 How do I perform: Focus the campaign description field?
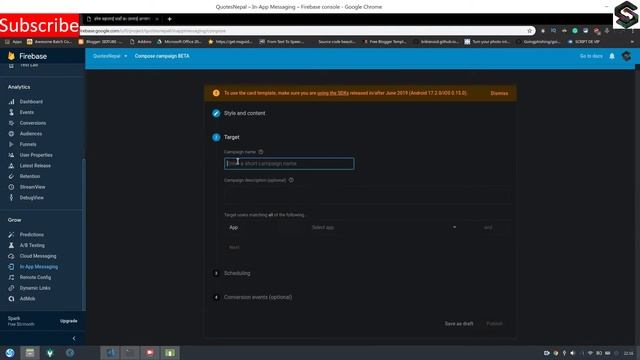point(367,196)
